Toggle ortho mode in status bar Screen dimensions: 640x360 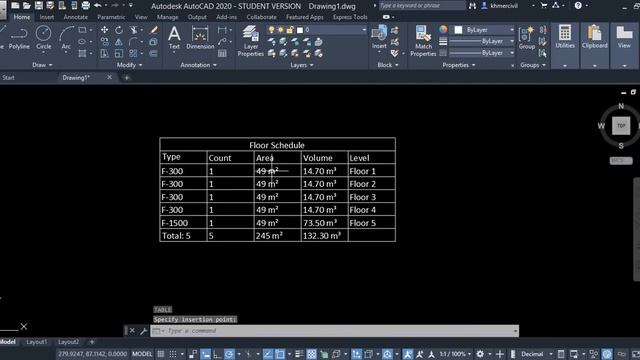point(217,354)
